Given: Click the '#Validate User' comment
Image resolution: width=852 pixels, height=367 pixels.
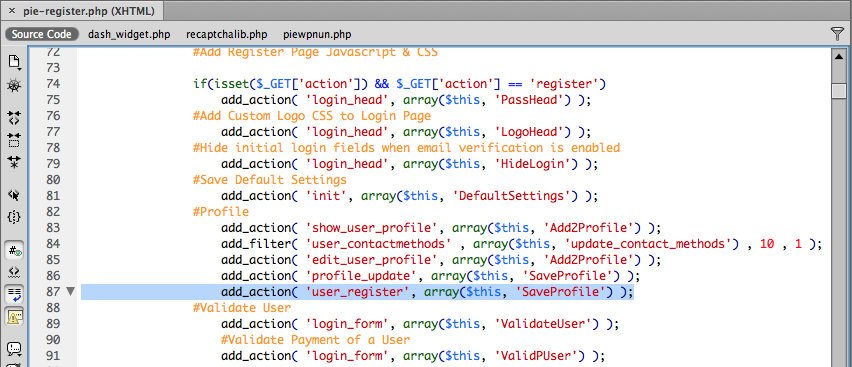Looking at the screenshot, I should (242, 308).
